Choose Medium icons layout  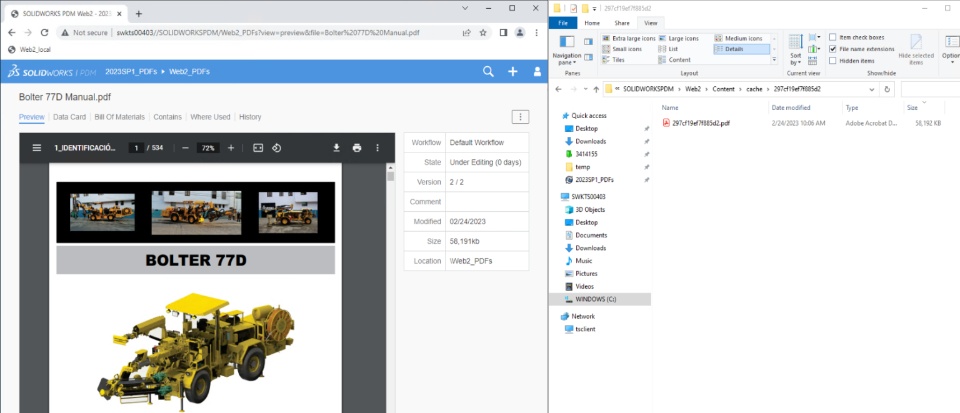[738, 38]
